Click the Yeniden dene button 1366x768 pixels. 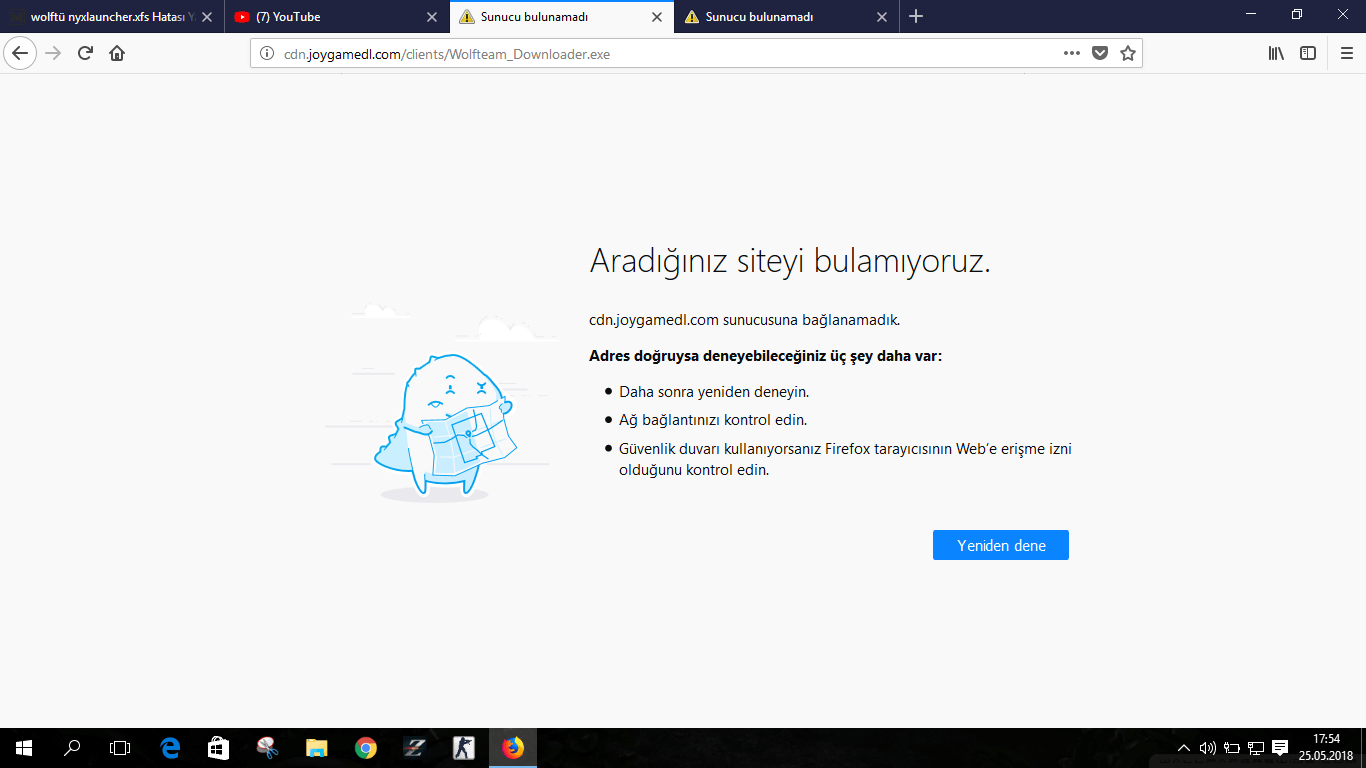pyautogui.click(x=1001, y=545)
